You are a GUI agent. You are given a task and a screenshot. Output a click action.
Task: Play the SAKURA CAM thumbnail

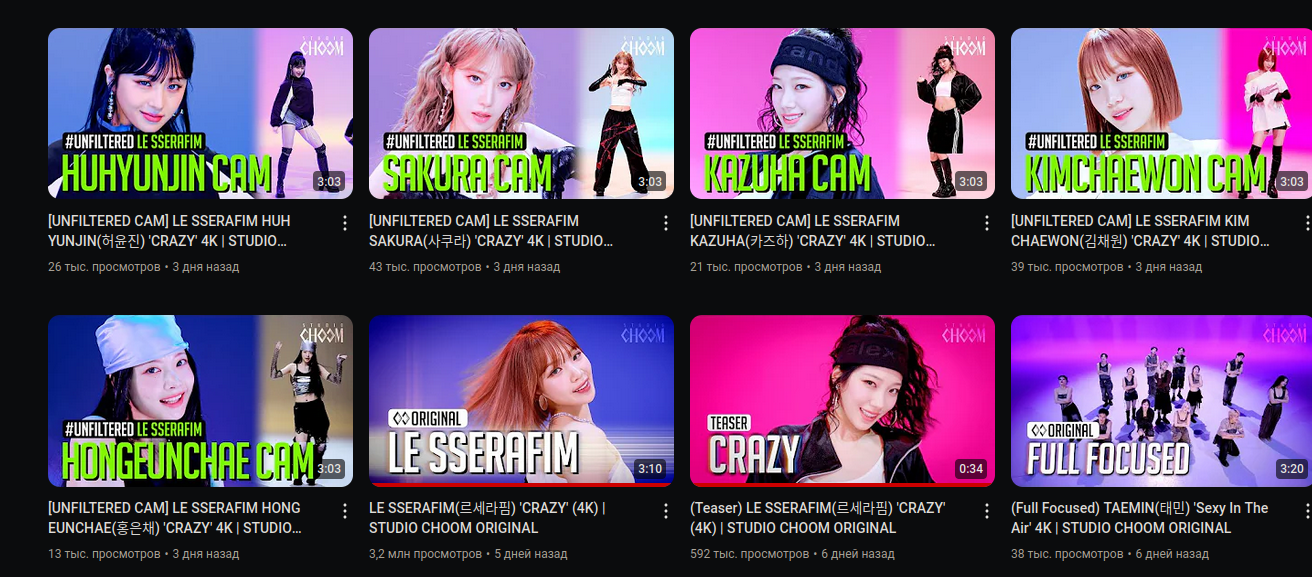(521, 113)
